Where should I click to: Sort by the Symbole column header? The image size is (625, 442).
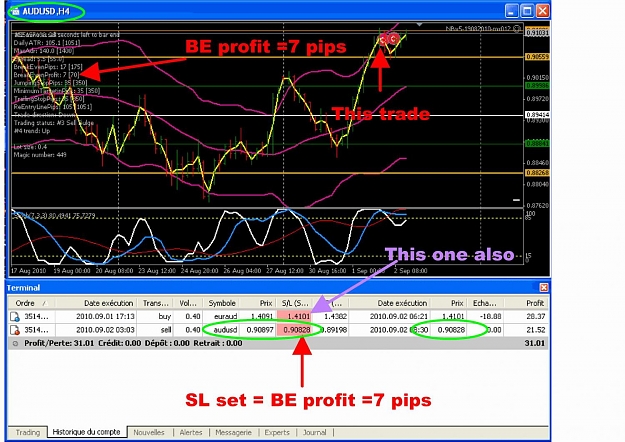click(222, 303)
